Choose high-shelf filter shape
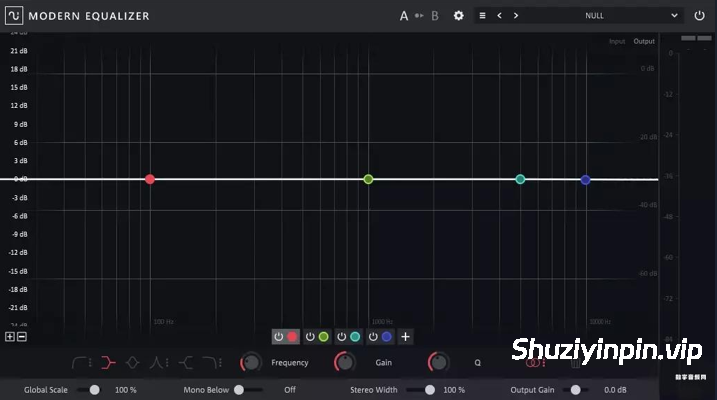The width and height of the screenshot is (717, 400). click(186, 363)
